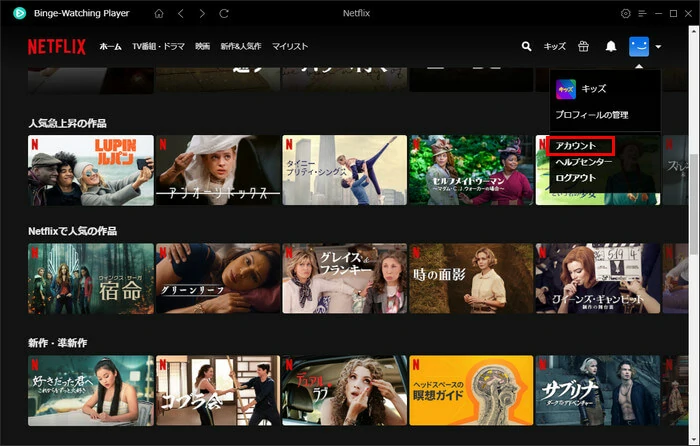Click the Netflixで人気の作品 row heading
This screenshot has height=446, width=700.
pos(72,231)
